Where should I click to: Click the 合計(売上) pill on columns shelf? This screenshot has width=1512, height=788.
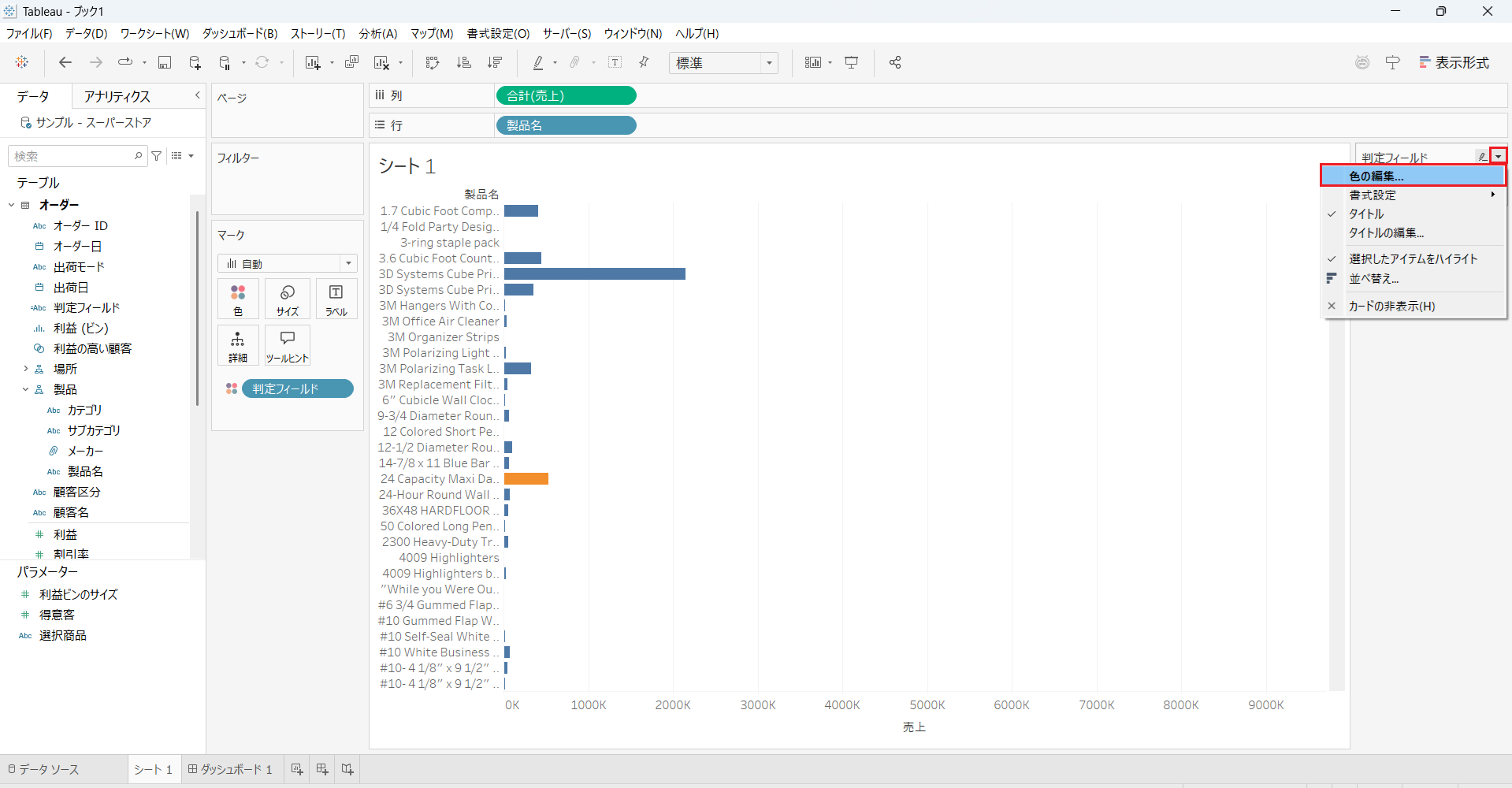[x=566, y=95]
